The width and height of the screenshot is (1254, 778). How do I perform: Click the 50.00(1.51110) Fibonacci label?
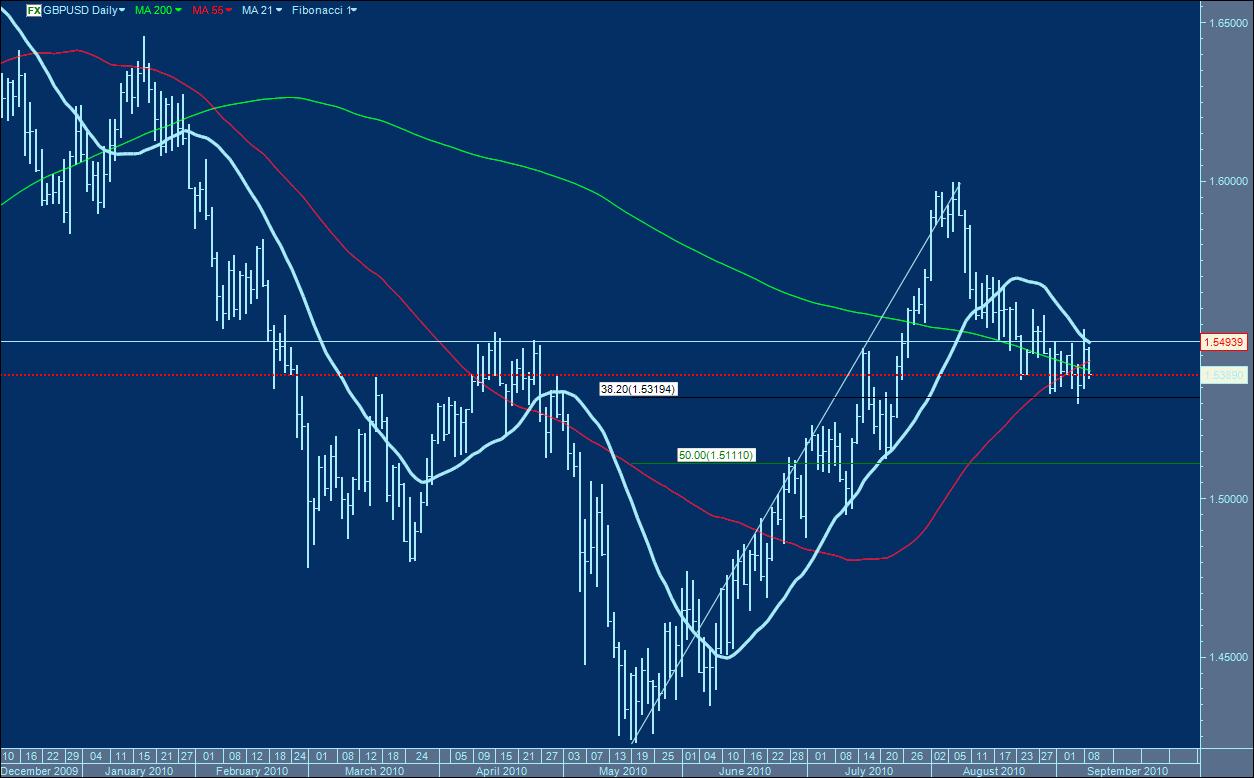click(716, 453)
